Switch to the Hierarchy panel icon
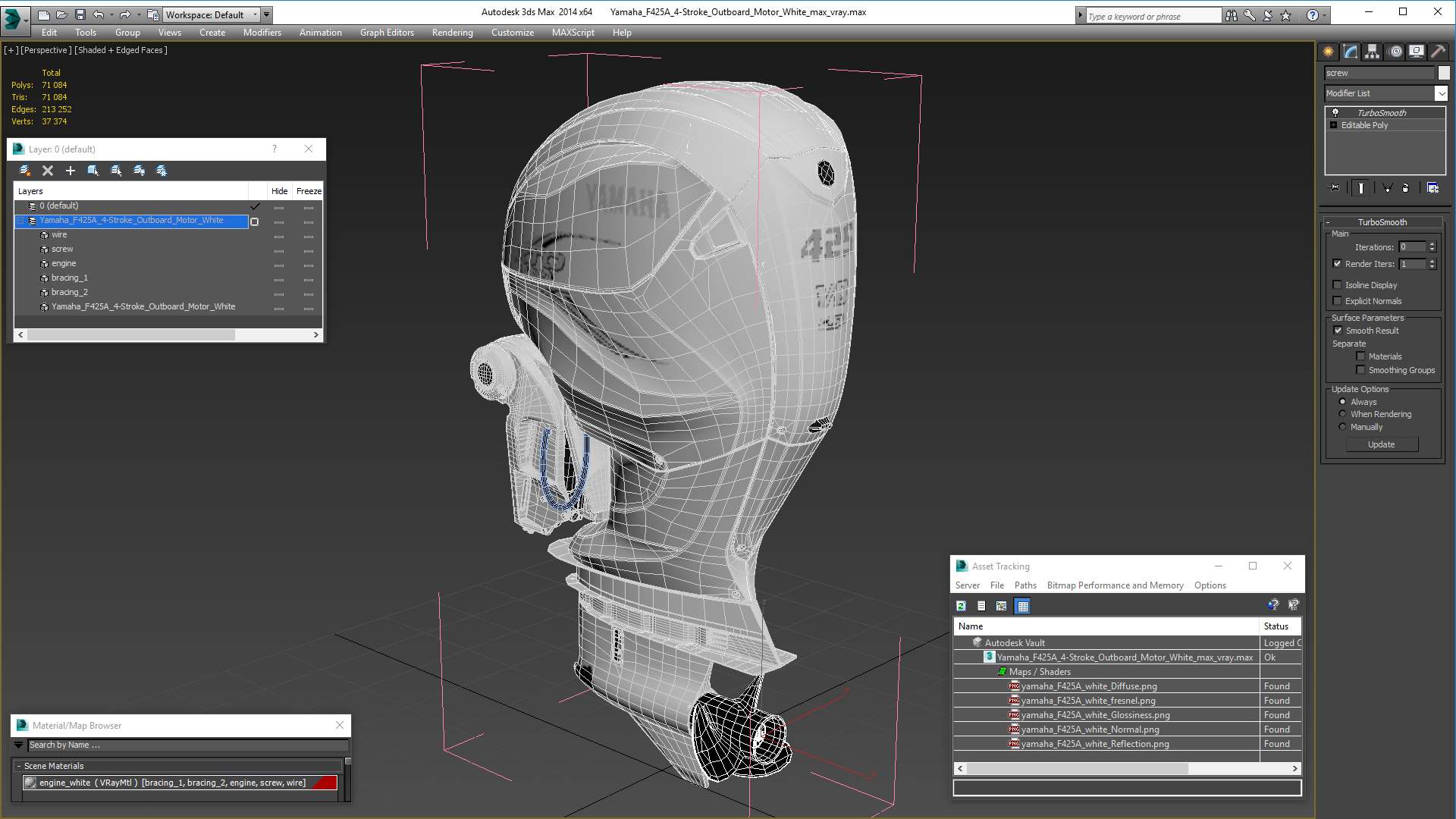This screenshot has height=819, width=1456. pos(1372,52)
